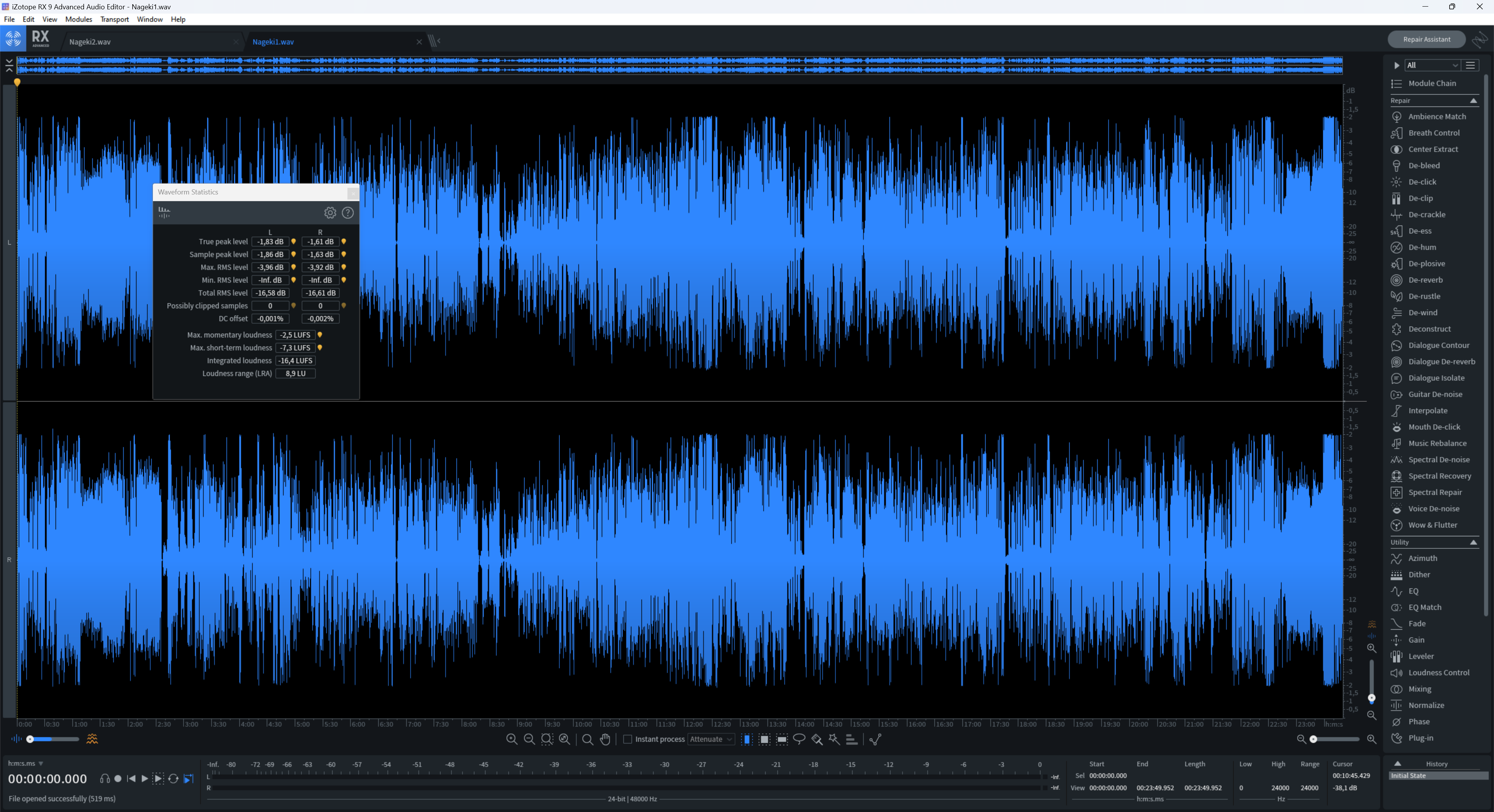Play the current selection only

tap(158, 779)
